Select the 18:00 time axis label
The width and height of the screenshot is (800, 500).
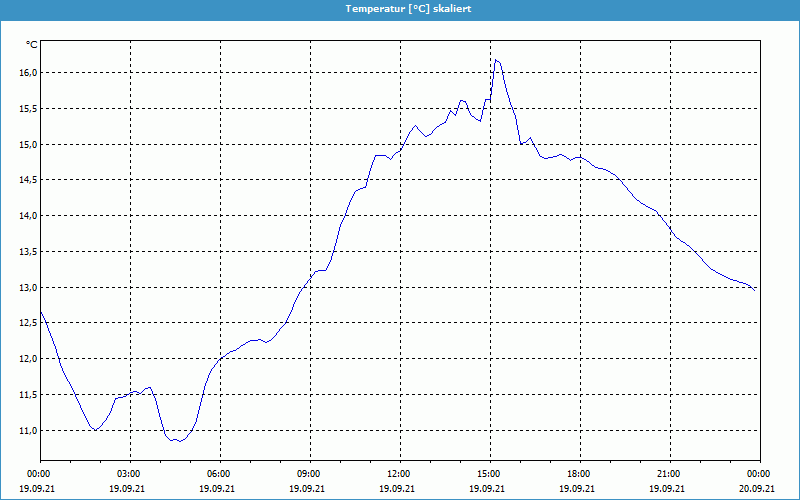click(x=579, y=474)
